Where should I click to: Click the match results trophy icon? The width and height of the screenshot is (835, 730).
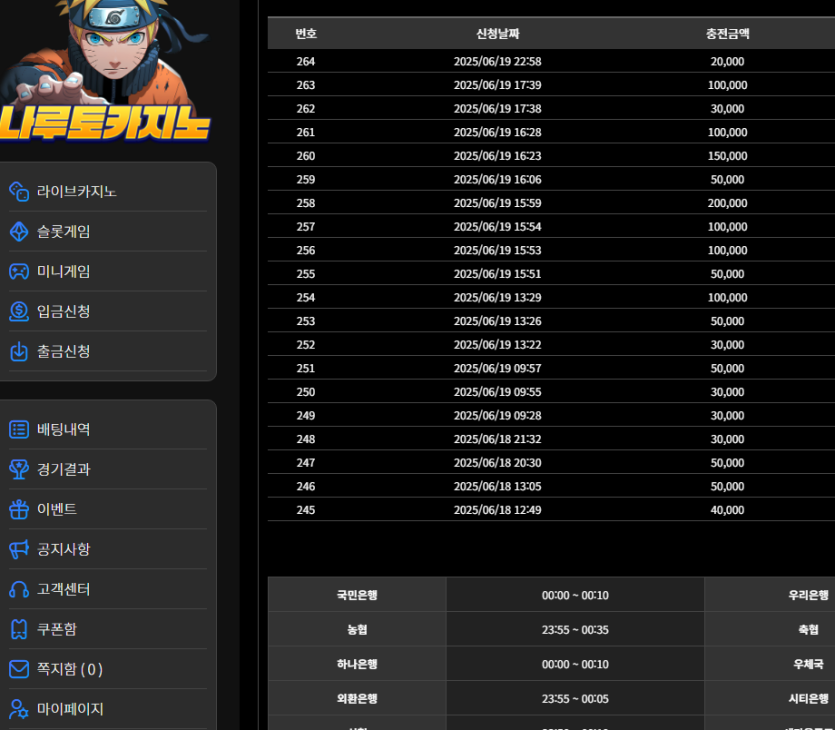click(x=19, y=469)
